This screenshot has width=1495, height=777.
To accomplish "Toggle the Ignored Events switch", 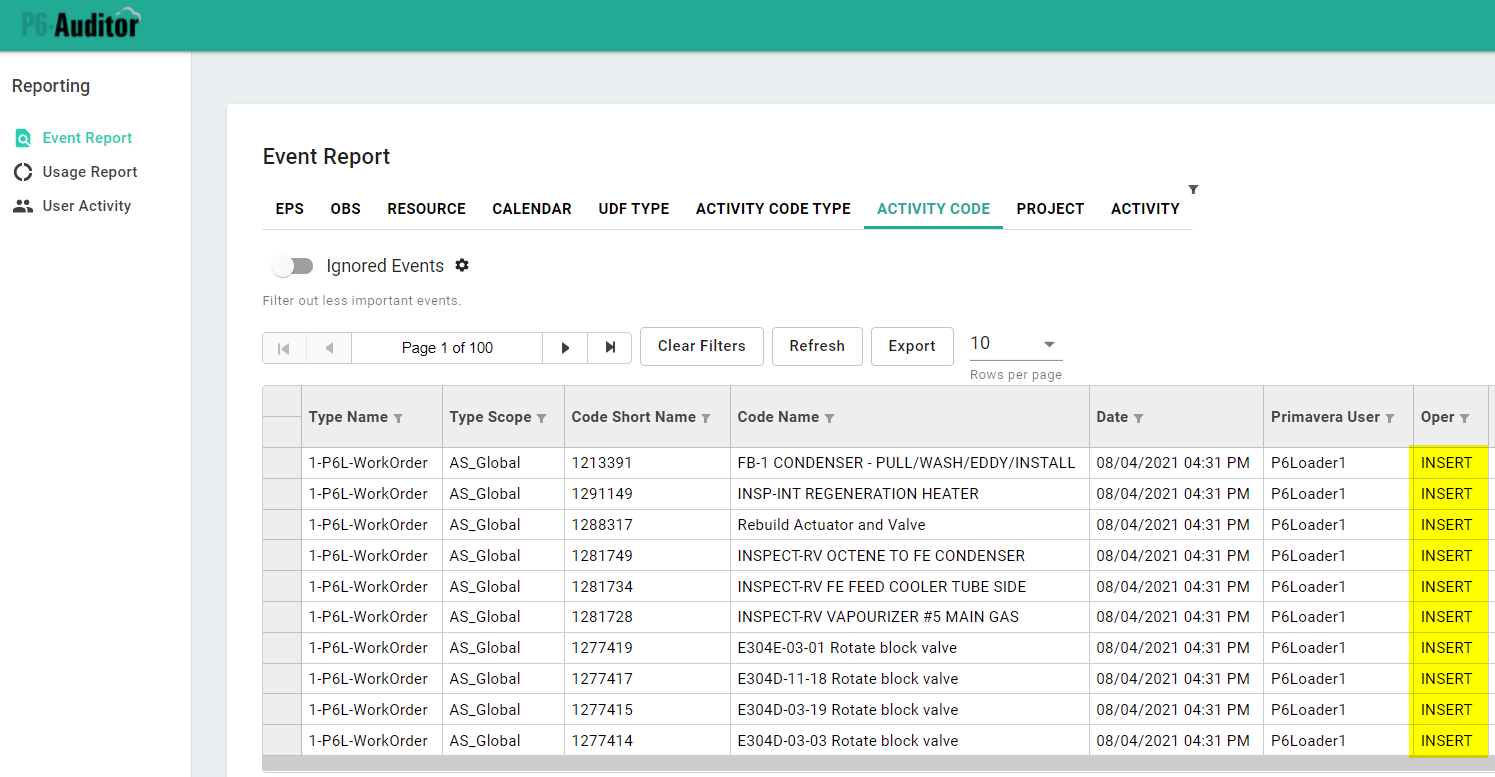I will (x=293, y=266).
